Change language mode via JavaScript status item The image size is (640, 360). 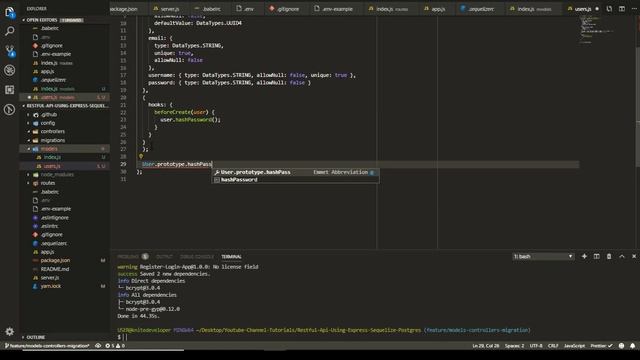574,346
